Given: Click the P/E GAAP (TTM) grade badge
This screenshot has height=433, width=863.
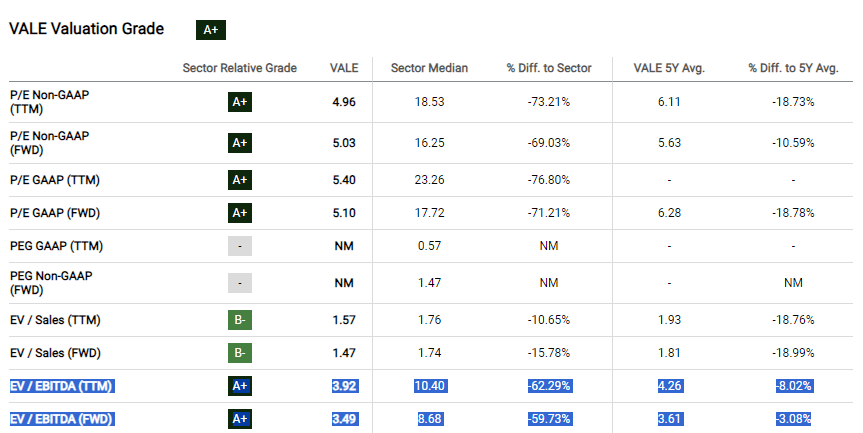Looking at the screenshot, I should [x=239, y=180].
